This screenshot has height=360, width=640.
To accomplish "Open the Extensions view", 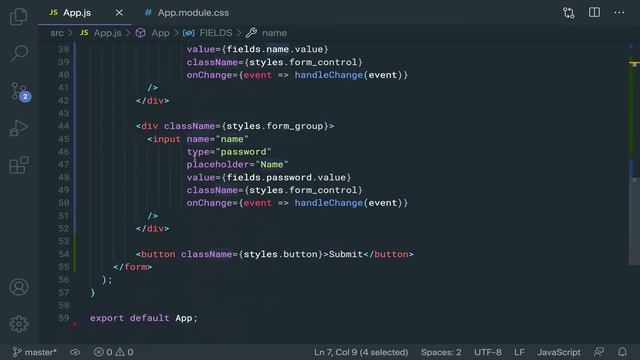I will tap(19, 165).
